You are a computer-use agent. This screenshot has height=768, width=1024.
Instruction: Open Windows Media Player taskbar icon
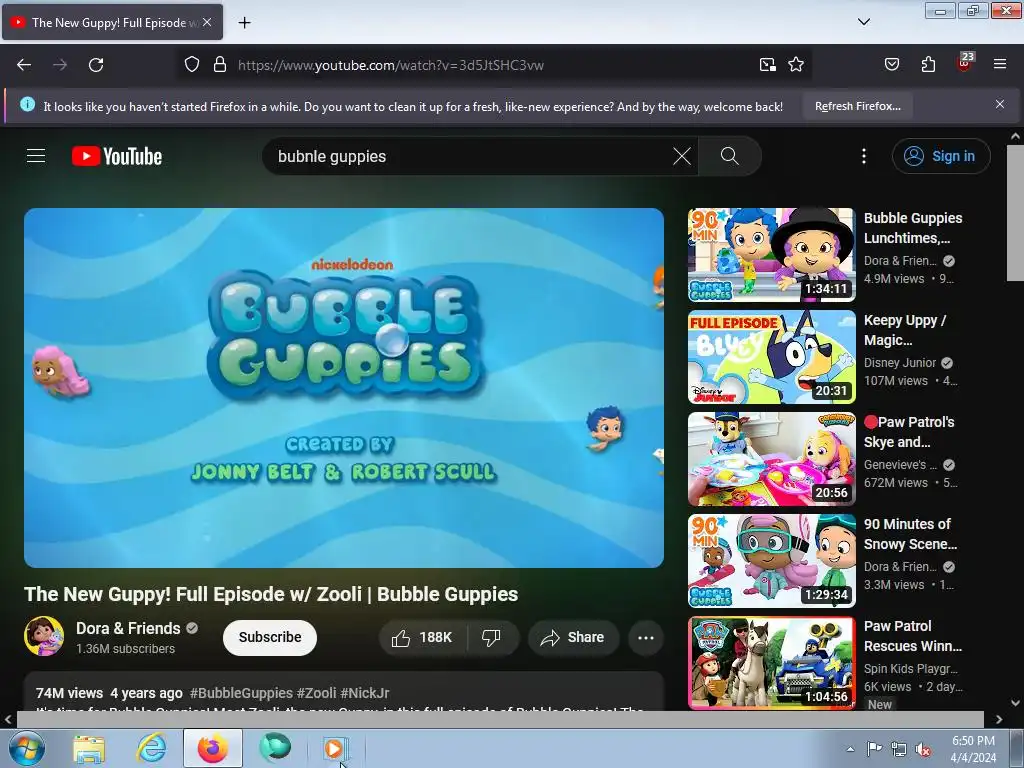pyautogui.click(x=336, y=748)
